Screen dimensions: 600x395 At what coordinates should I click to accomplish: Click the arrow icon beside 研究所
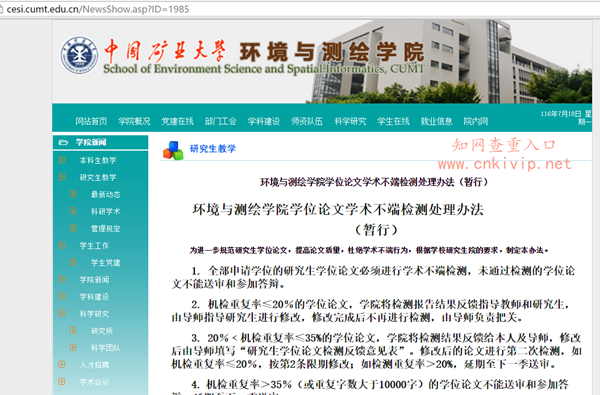coord(73,330)
